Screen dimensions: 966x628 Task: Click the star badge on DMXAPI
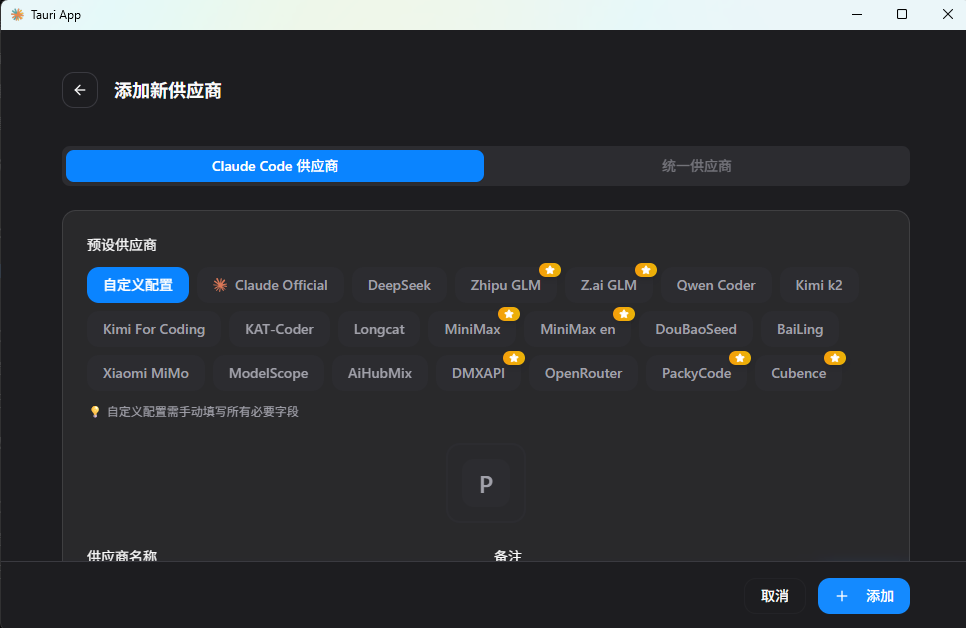[514, 358]
